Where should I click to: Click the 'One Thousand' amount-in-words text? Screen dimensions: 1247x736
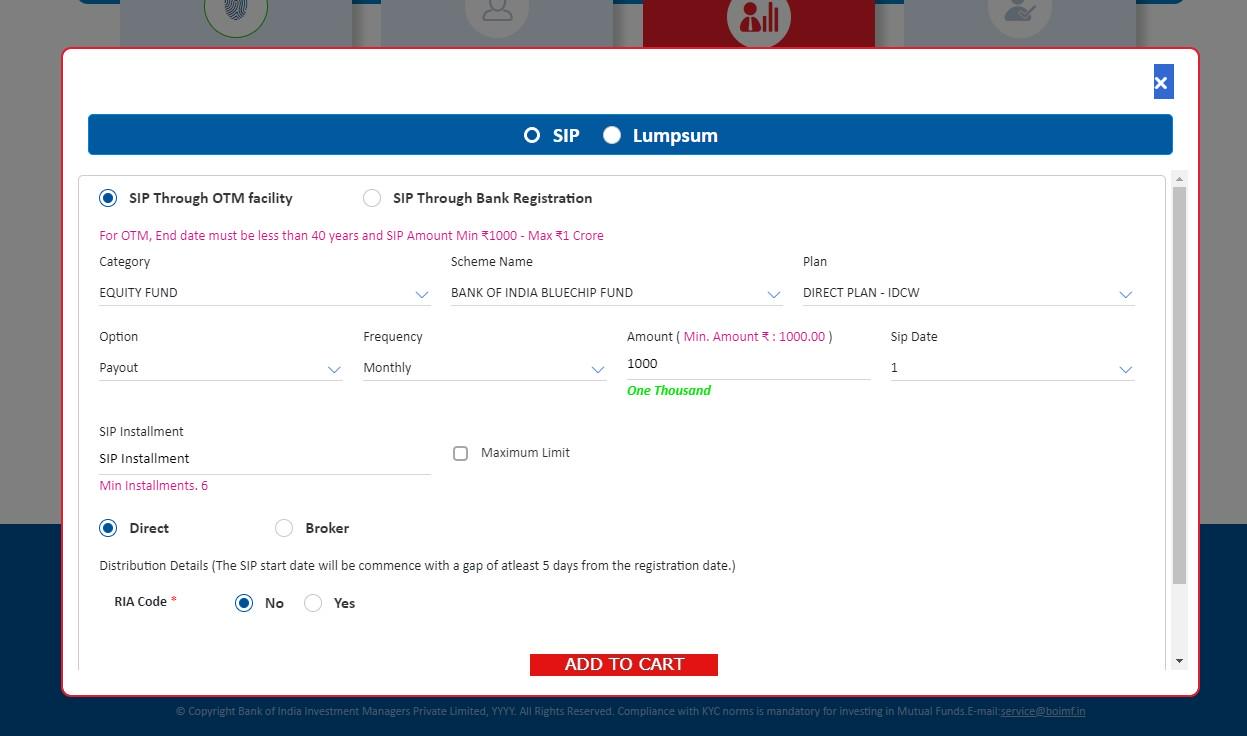click(x=669, y=391)
